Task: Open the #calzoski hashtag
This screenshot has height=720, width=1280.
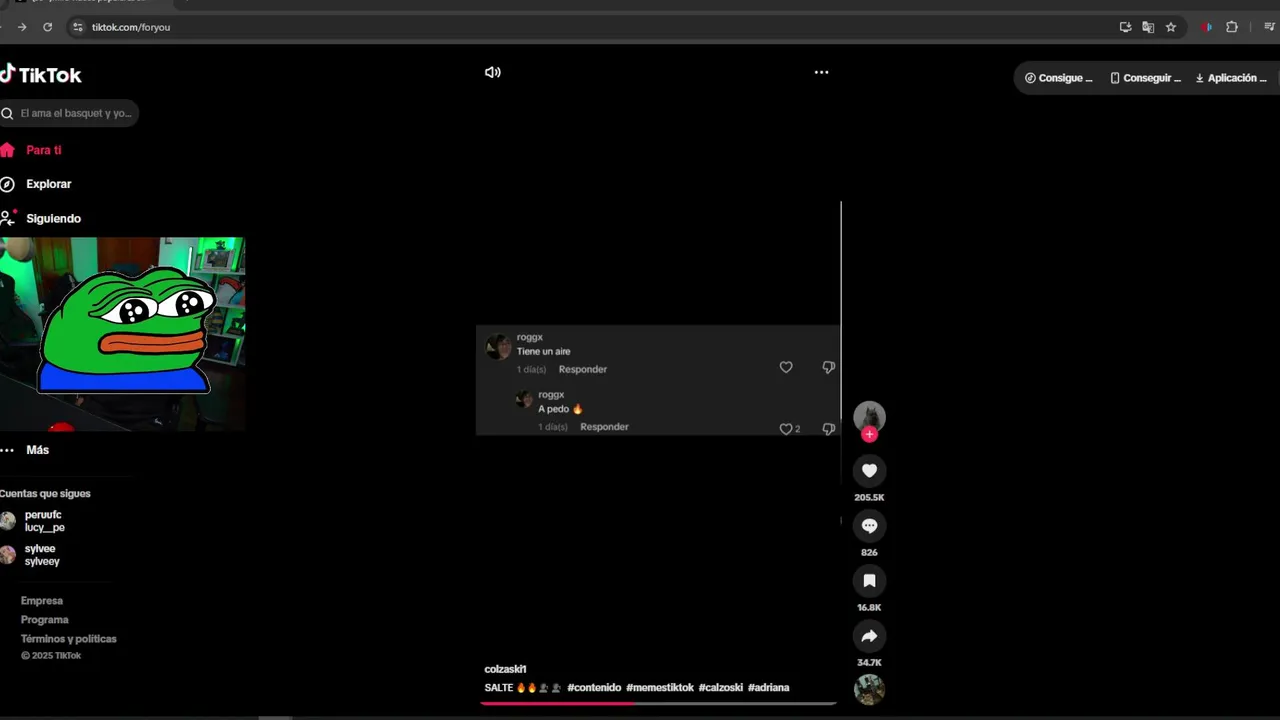Action: click(721, 688)
